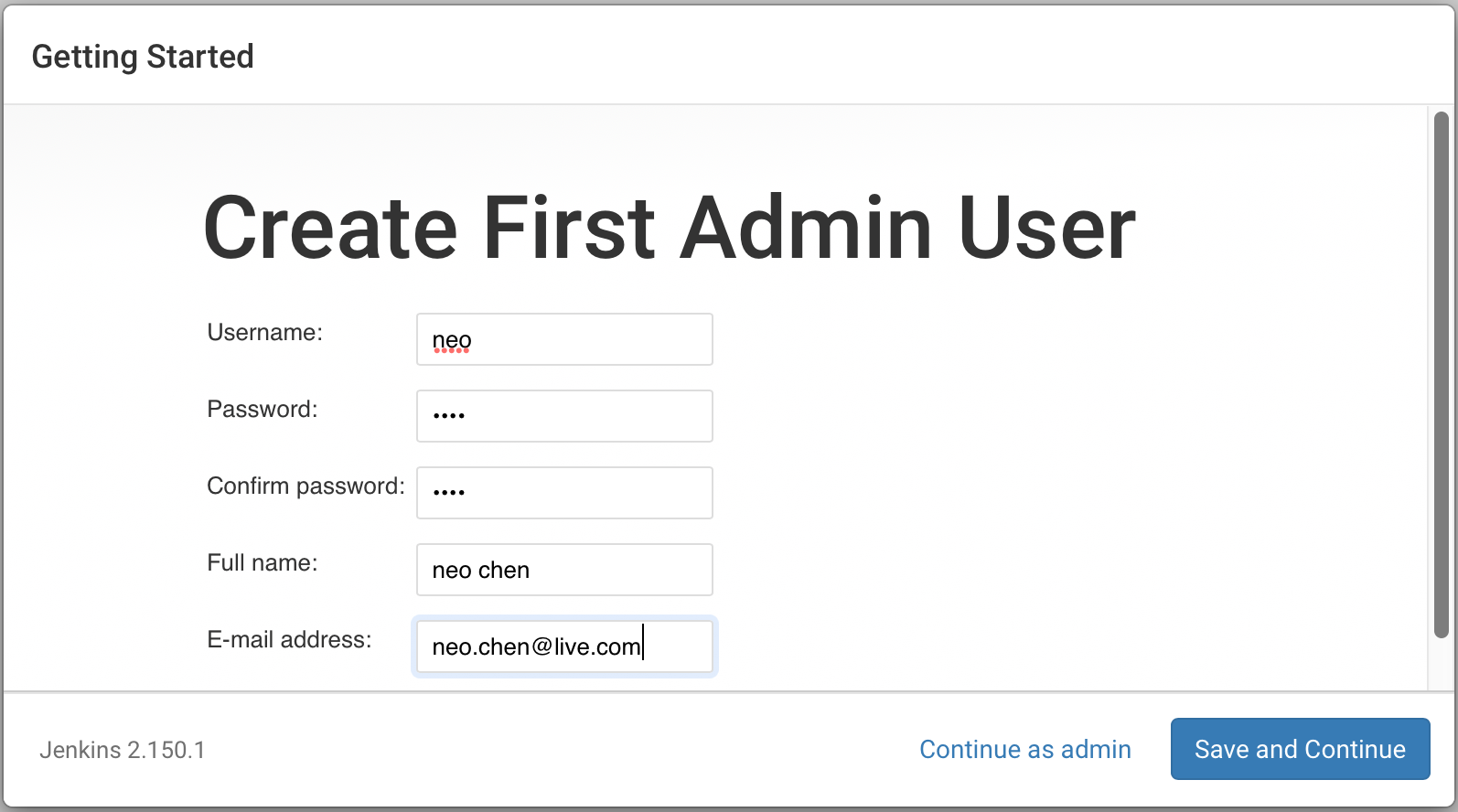The image size is (1458, 812).
Task: Click the E-mail address: label
Action: pyautogui.click(x=289, y=639)
